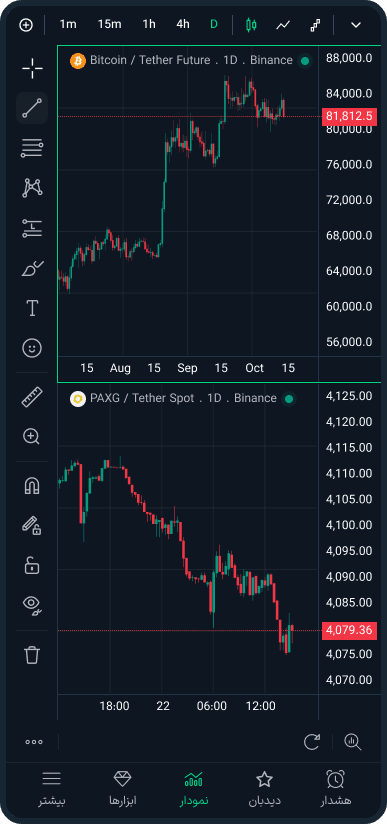The width and height of the screenshot is (387, 824).
Task: Click the 06:00 time axis label
Action: (x=213, y=706)
